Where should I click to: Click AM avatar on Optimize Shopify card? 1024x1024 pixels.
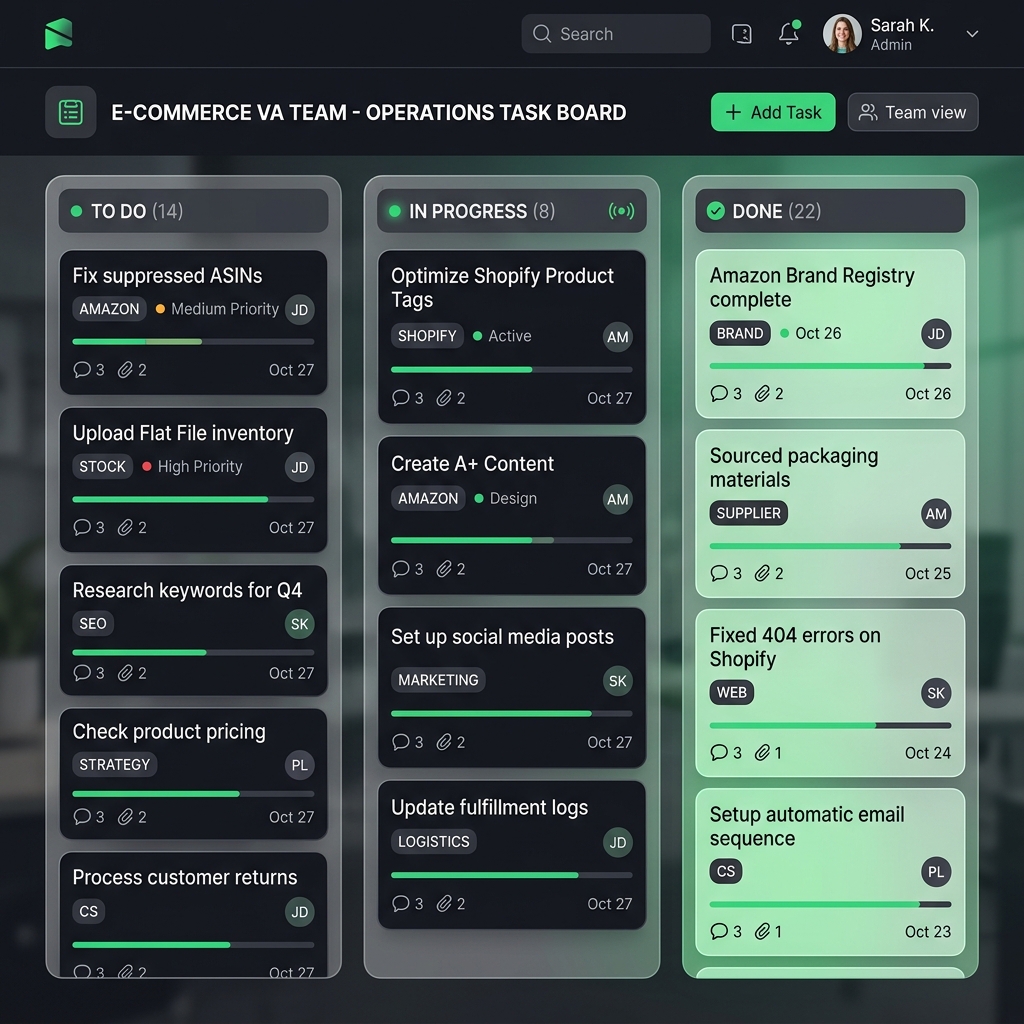(x=618, y=337)
